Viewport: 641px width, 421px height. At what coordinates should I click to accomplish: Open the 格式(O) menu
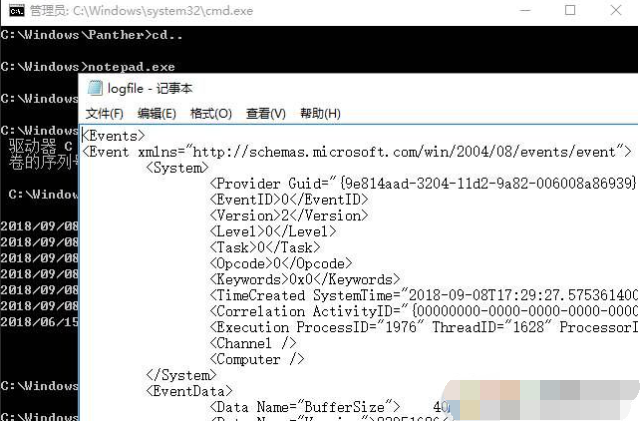(211, 113)
